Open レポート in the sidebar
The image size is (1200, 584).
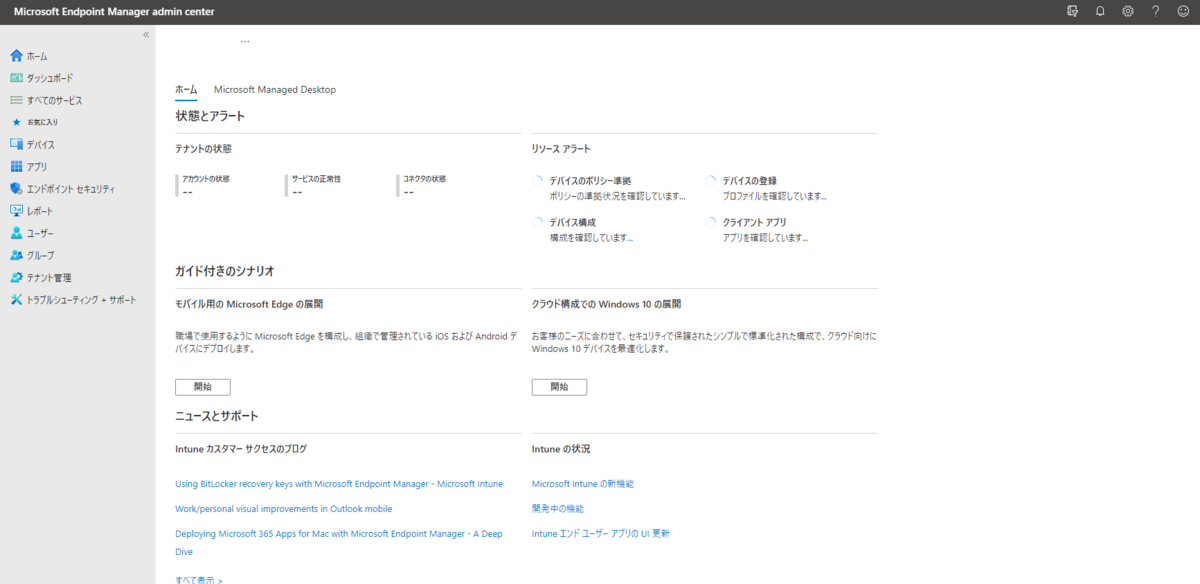[x=40, y=211]
